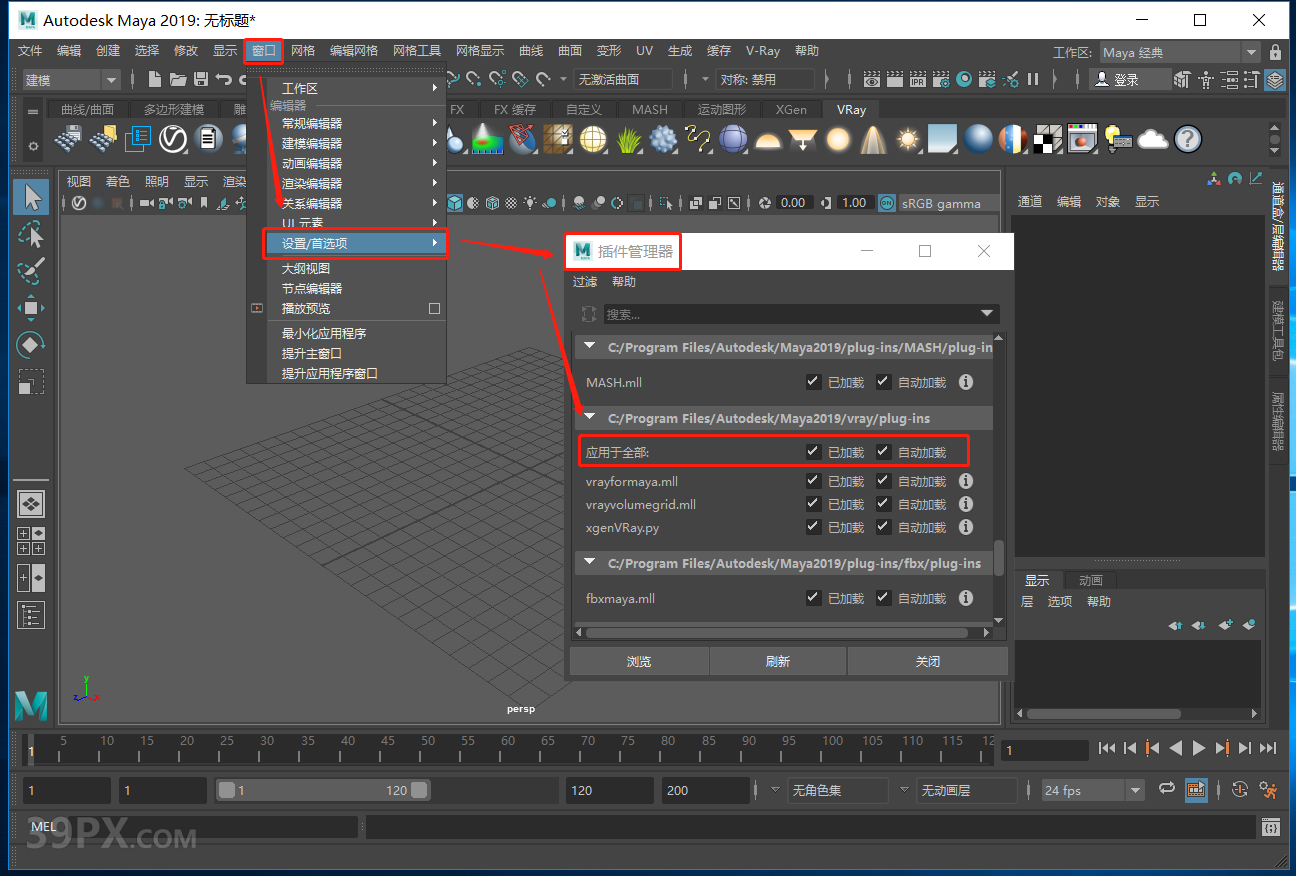
Task: Select the arrow Select tool in toolbox
Action: click(31, 197)
